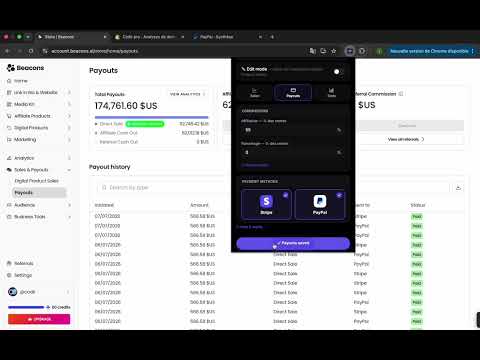Screen dimensions: 480x360
Task: Click the install app icon in address bar
Action: tap(323, 51)
